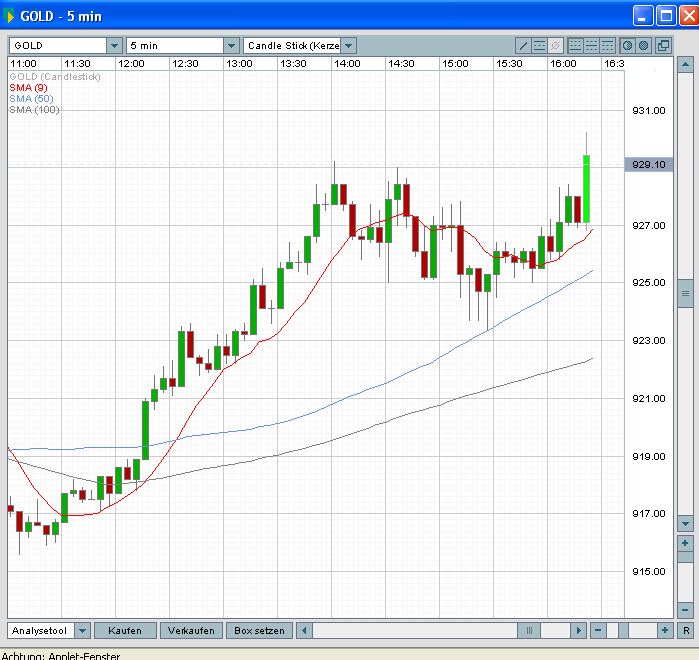The image size is (699, 660).
Task: Click the Verkaufen button
Action: click(191, 631)
